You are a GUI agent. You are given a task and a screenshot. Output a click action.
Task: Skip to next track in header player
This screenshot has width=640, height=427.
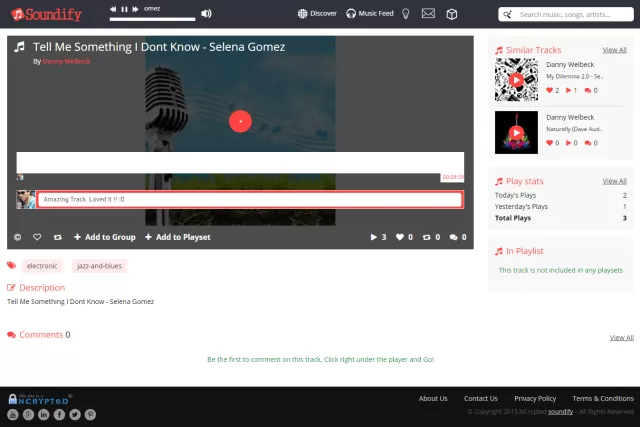coord(135,9)
